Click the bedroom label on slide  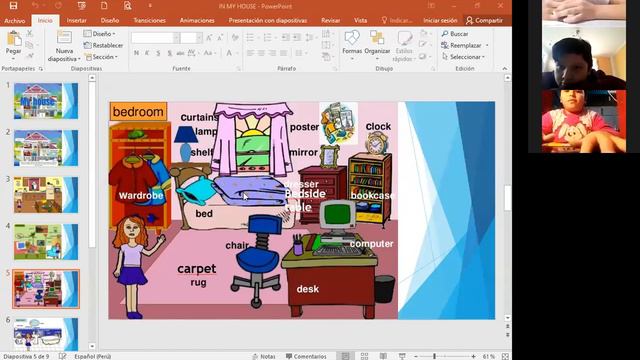pyautogui.click(x=138, y=111)
